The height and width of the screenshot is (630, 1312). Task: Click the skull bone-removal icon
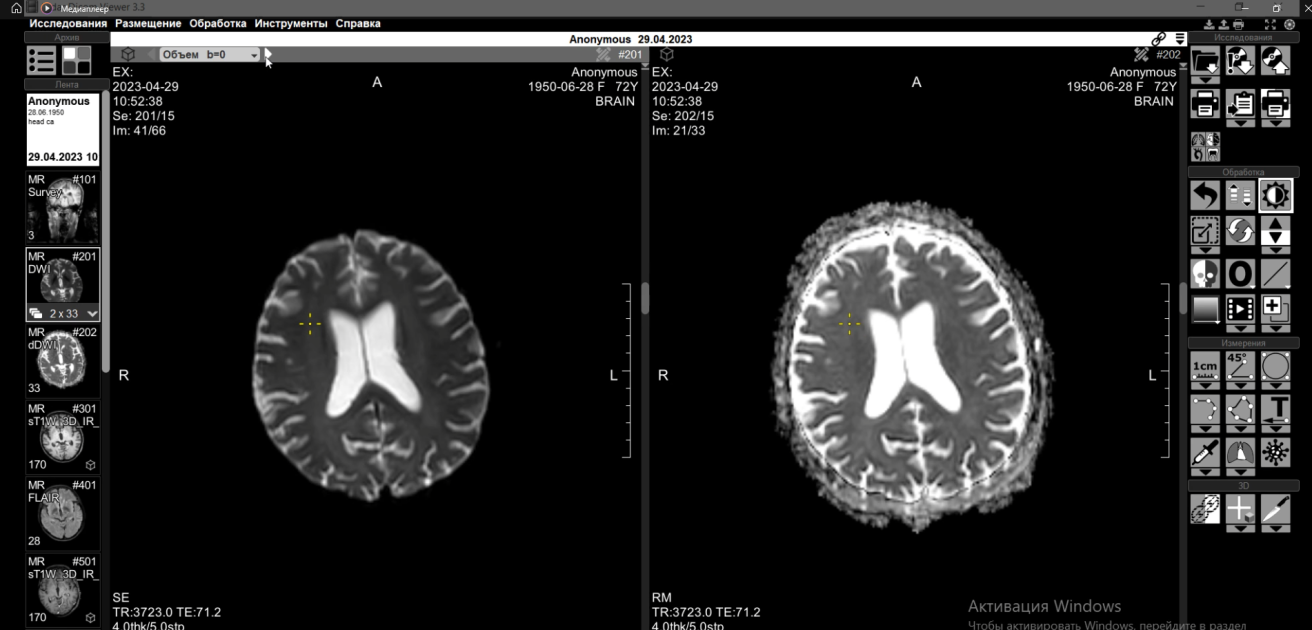point(1205,274)
